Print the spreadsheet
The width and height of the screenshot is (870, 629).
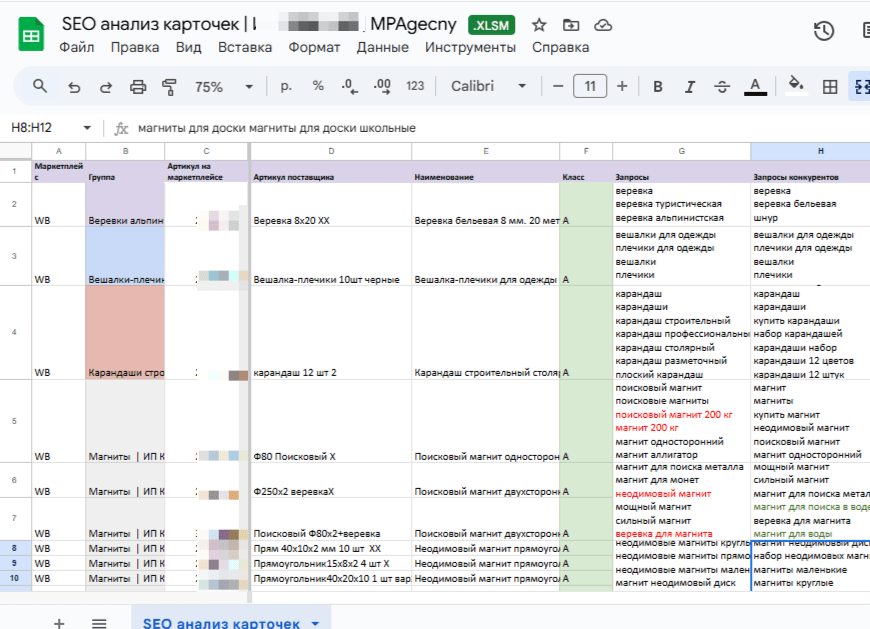click(x=138, y=87)
